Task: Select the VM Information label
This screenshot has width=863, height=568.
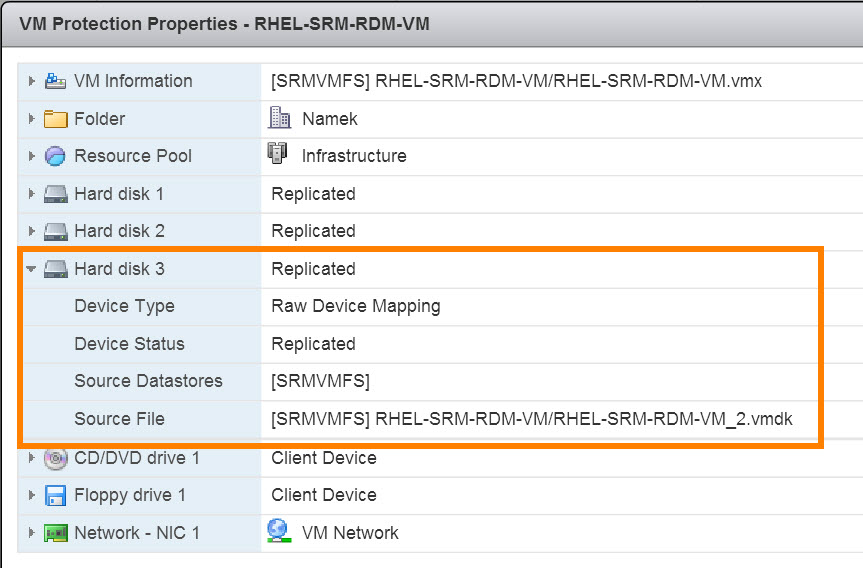Action: pyautogui.click(x=133, y=81)
